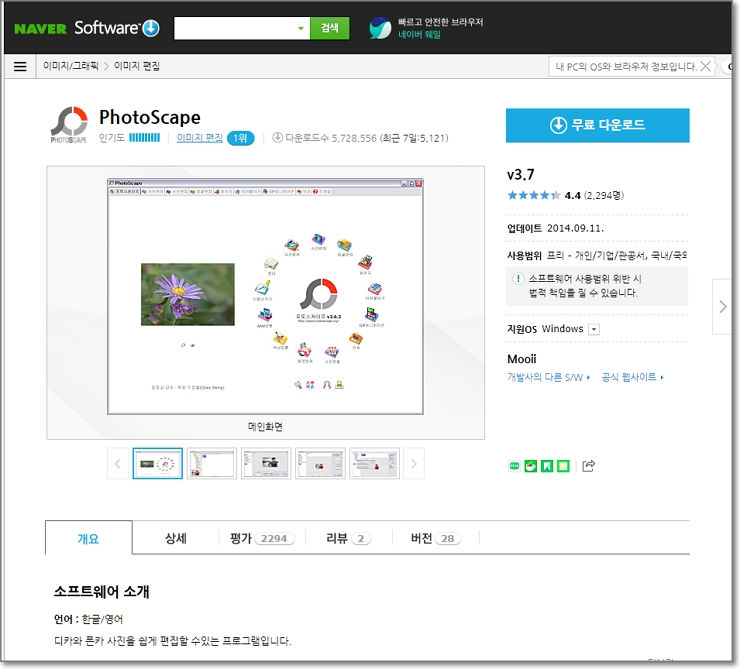The height and width of the screenshot is (669, 740).
Task: Open 개발사의 다른 S/W link
Action: point(548,377)
